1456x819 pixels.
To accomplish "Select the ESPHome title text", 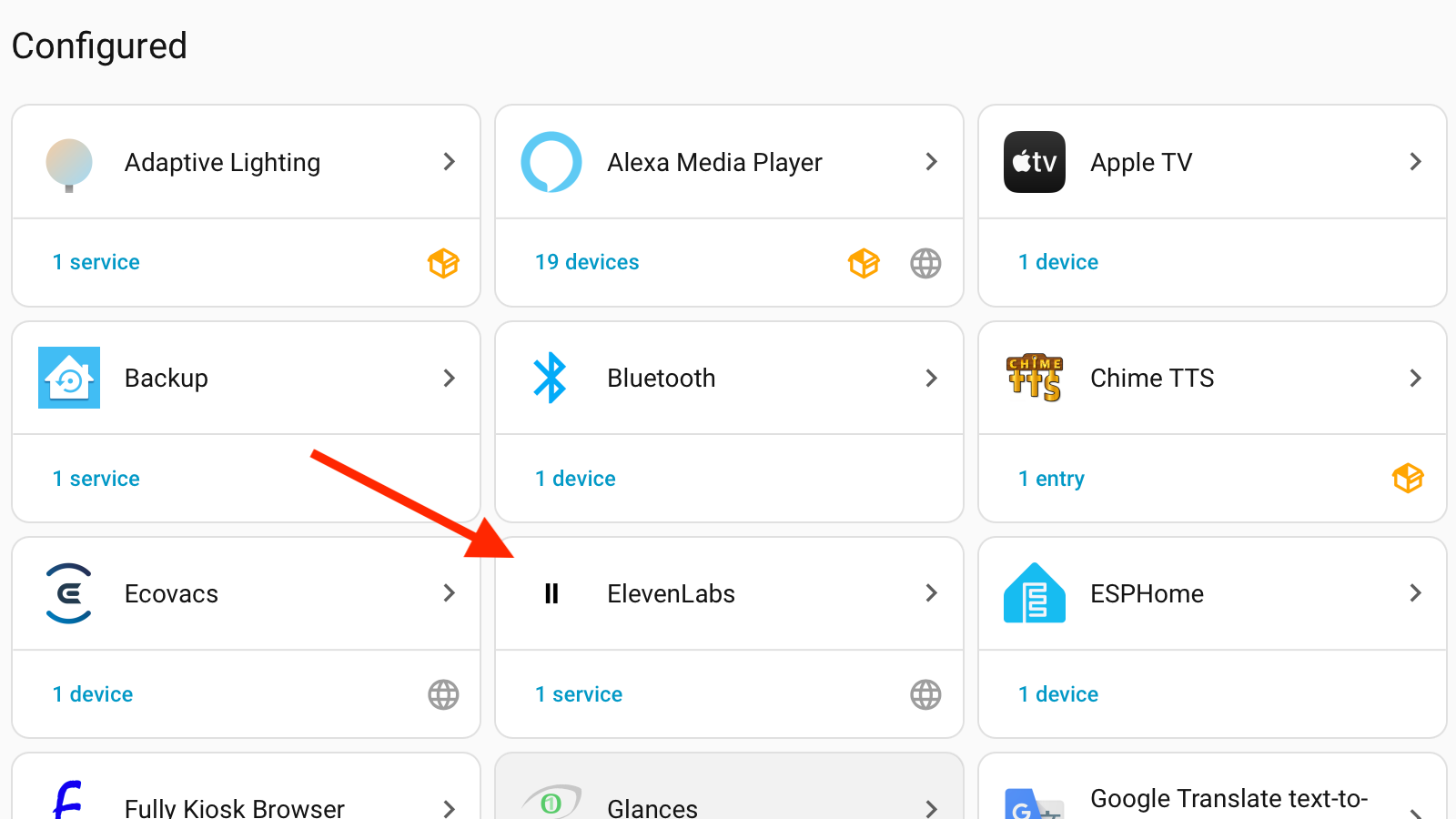I will [1147, 594].
